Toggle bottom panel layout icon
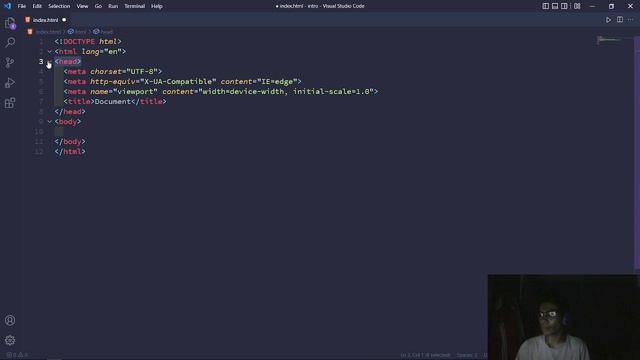 point(555,6)
